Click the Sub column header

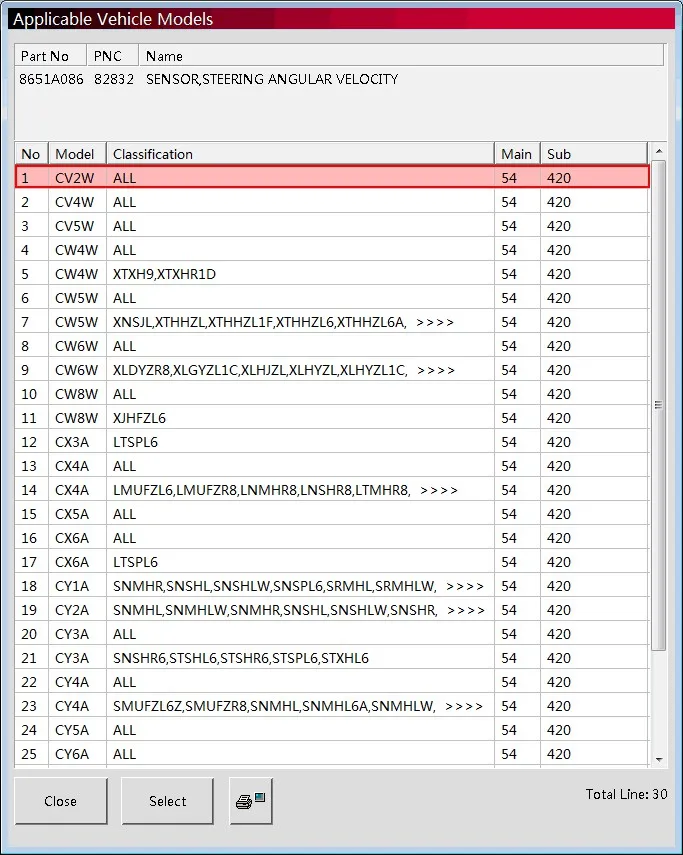click(x=594, y=154)
